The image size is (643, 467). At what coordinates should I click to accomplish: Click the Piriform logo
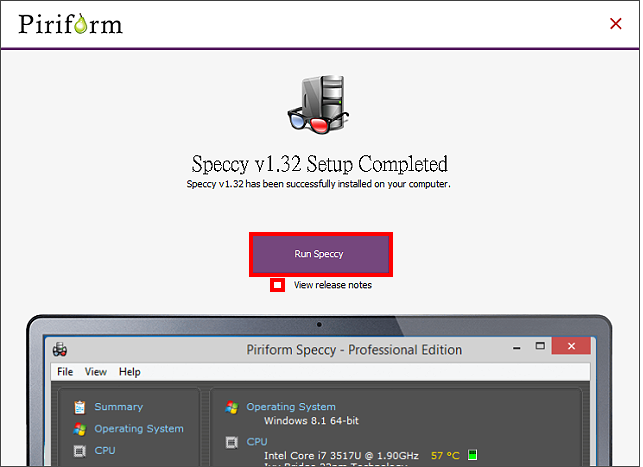[71, 24]
